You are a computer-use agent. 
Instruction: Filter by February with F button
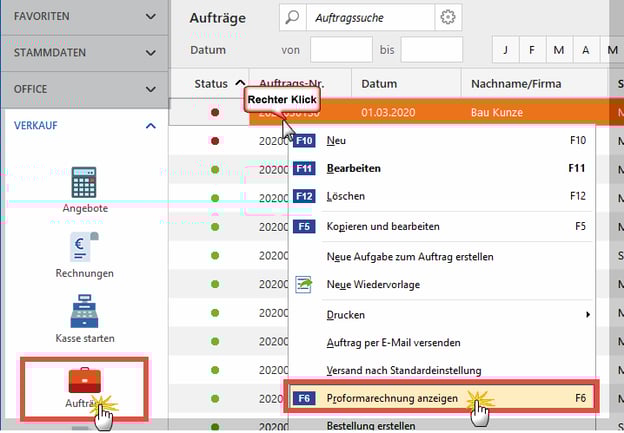click(x=532, y=50)
